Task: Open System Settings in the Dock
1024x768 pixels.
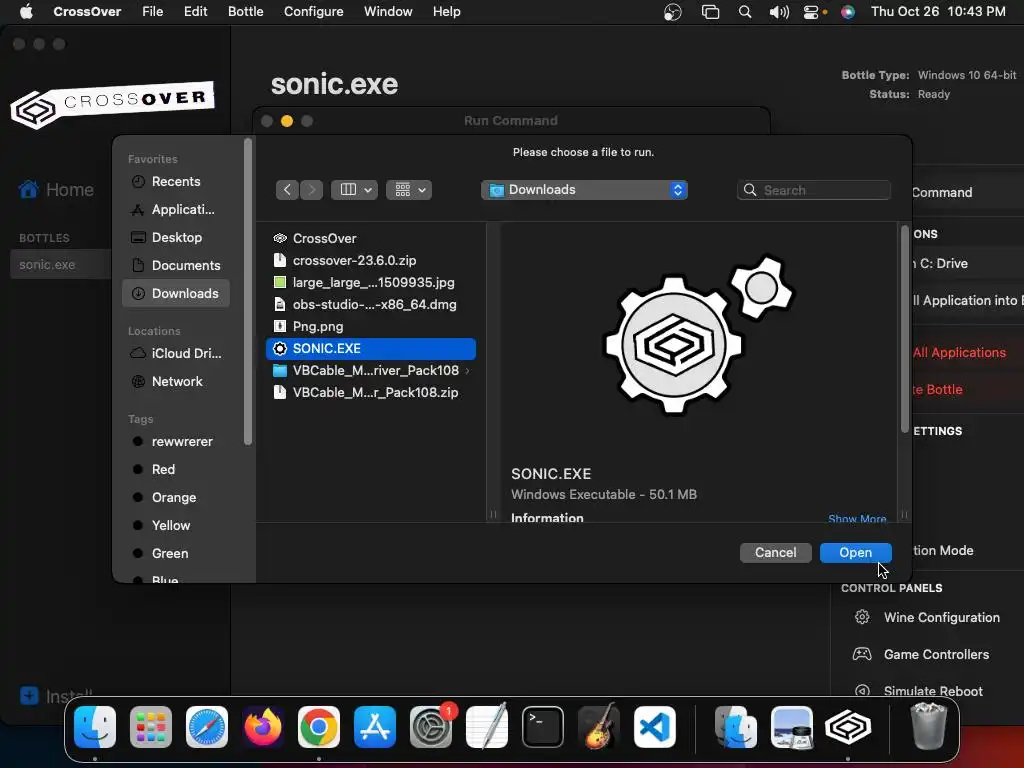Action: click(x=431, y=727)
